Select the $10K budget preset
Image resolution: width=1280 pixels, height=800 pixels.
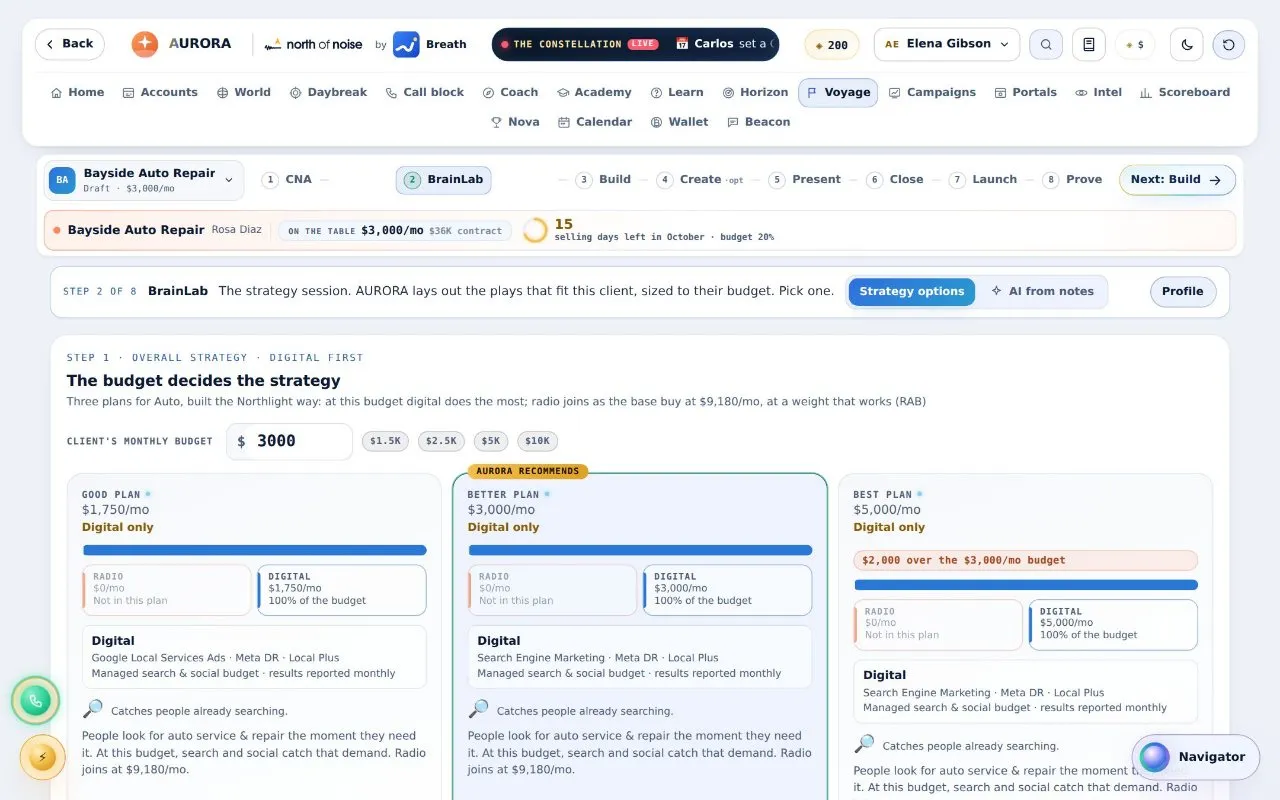[537, 441]
